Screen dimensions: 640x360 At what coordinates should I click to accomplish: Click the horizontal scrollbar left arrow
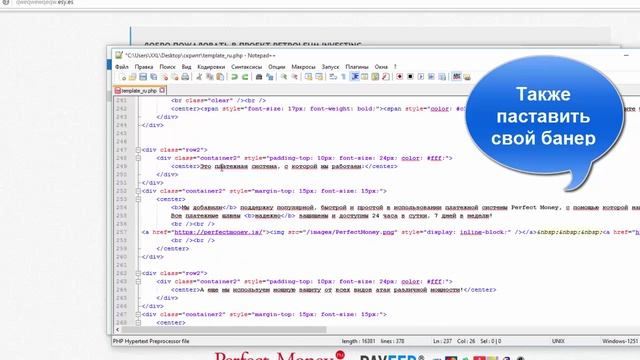coord(118,329)
